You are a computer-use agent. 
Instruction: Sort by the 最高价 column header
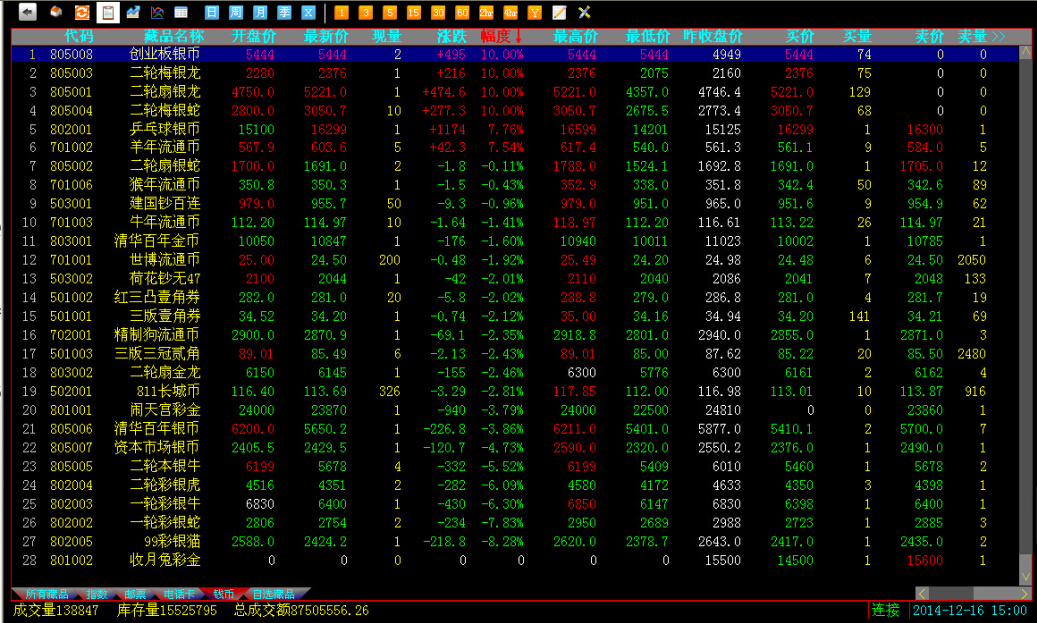click(575, 36)
